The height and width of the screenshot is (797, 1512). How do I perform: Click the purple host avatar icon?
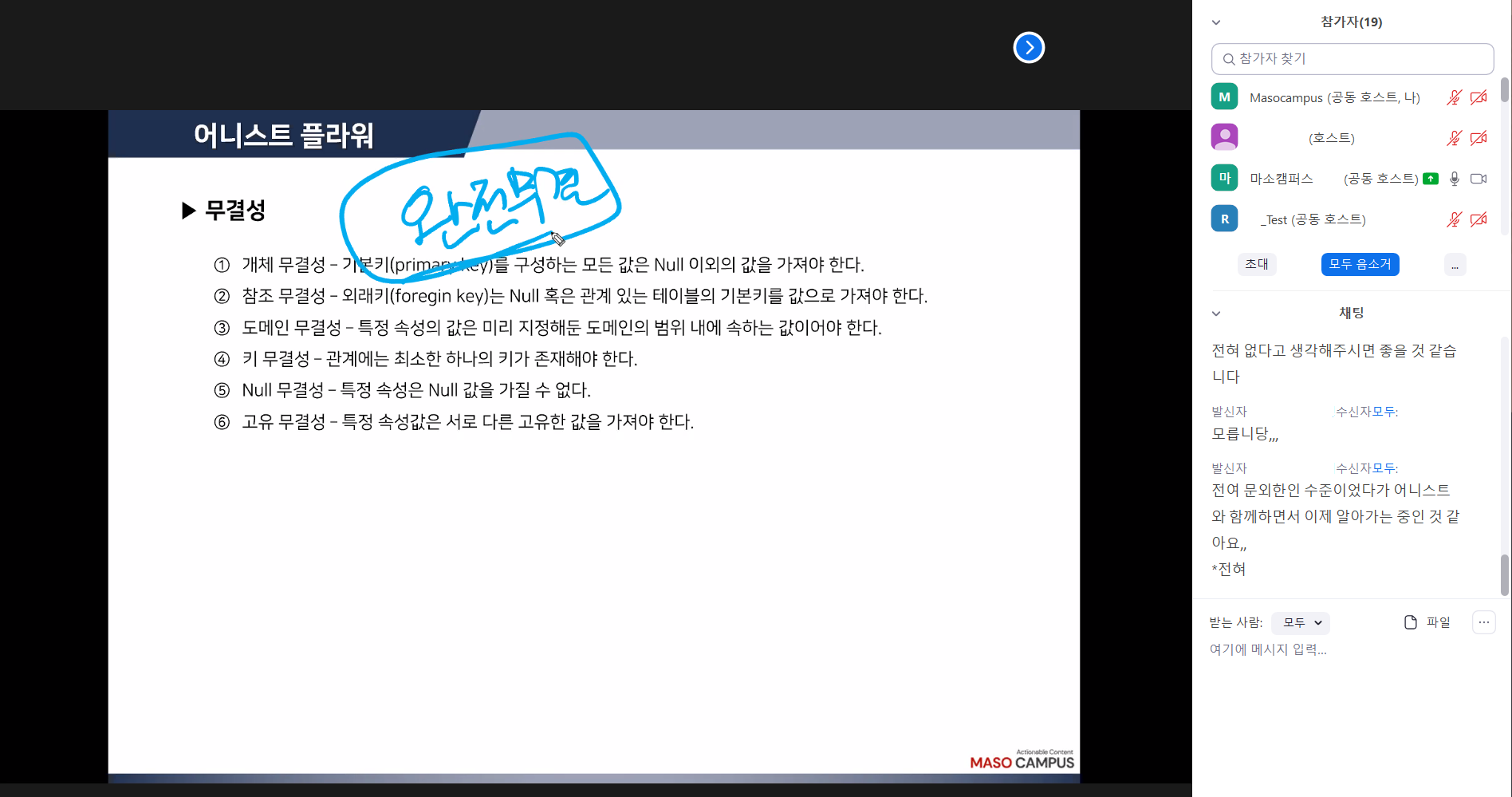(1224, 137)
